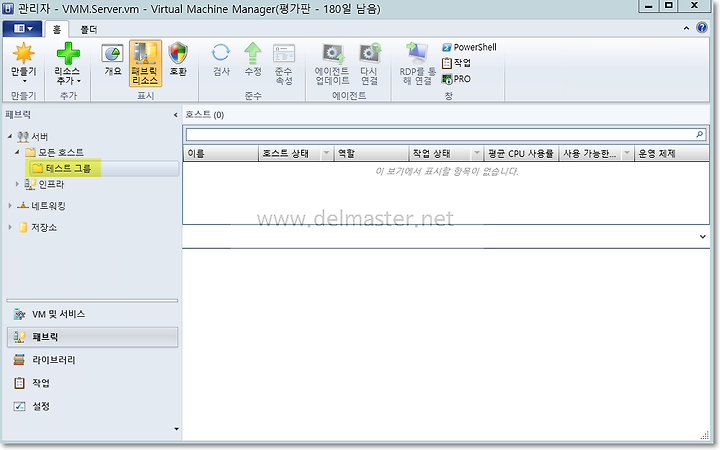
Task: Switch to the 폴더 ribbon tab
Action: [x=89, y=29]
